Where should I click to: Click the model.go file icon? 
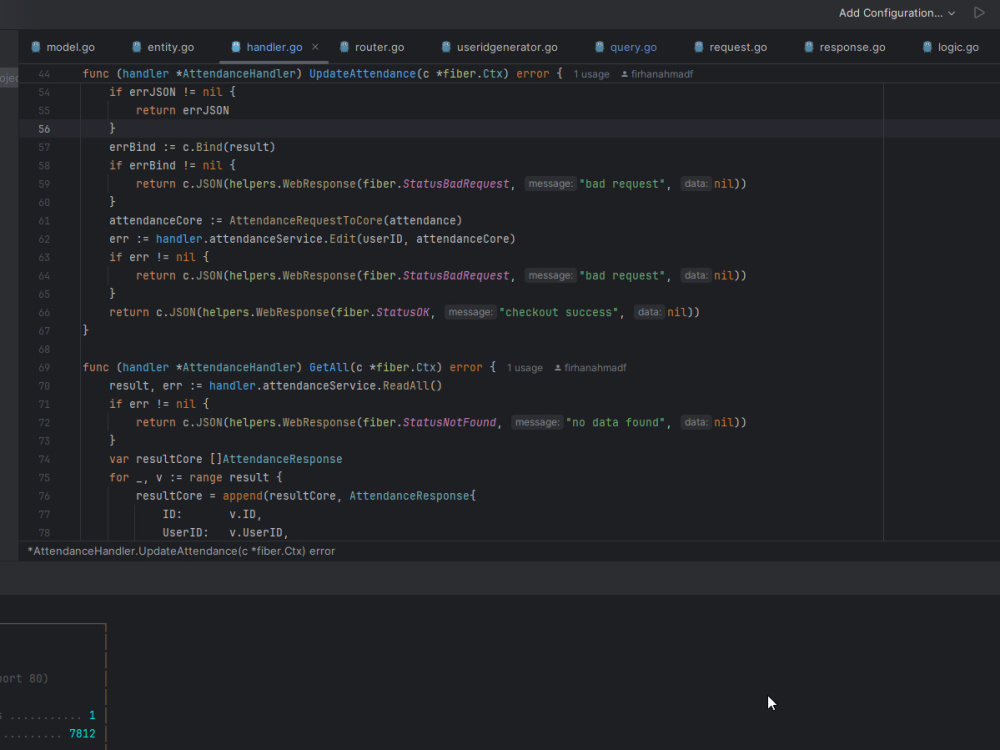[36, 47]
